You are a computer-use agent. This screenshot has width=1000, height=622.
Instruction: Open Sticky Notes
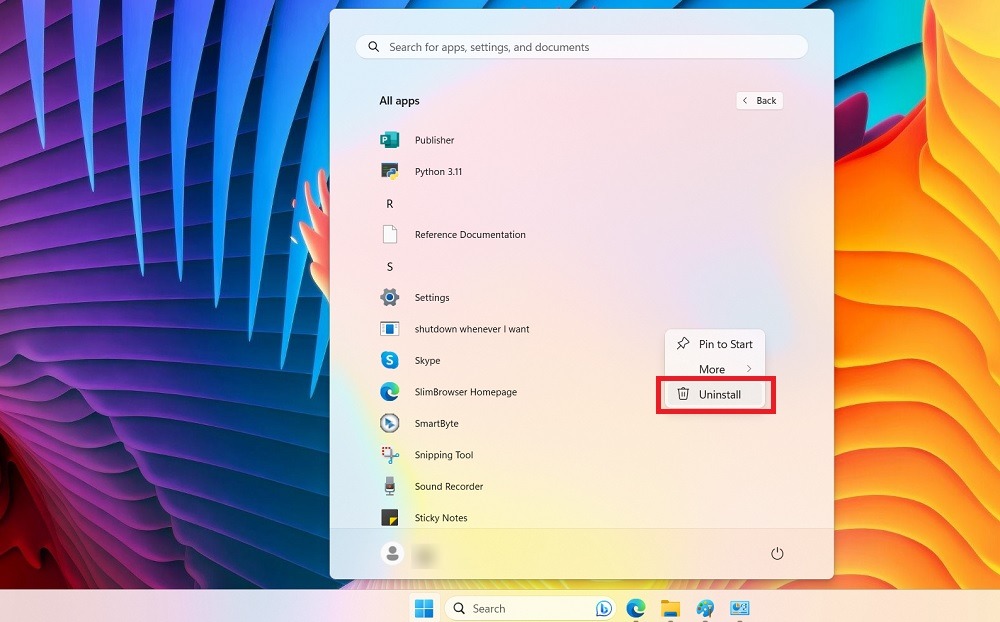pos(440,517)
